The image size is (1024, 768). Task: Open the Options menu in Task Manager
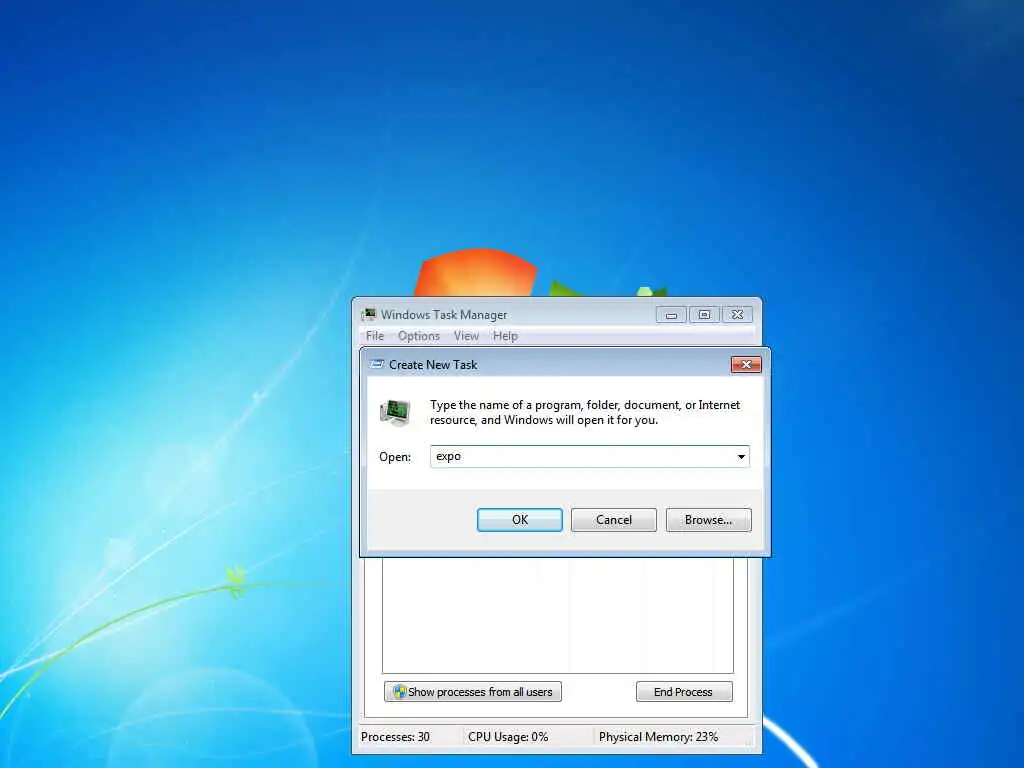pyautogui.click(x=419, y=336)
